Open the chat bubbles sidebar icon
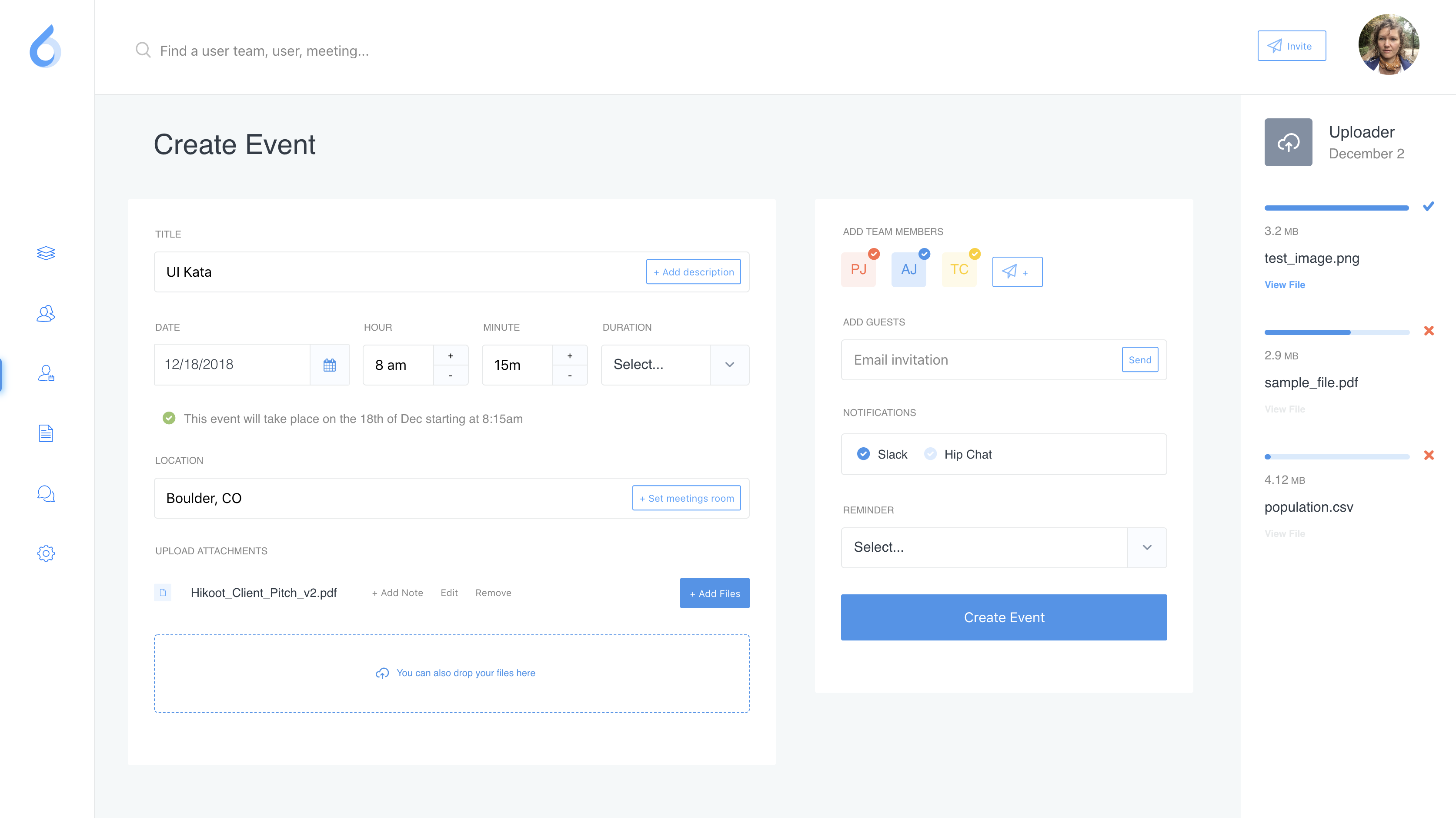 click(x=46, y=494)
